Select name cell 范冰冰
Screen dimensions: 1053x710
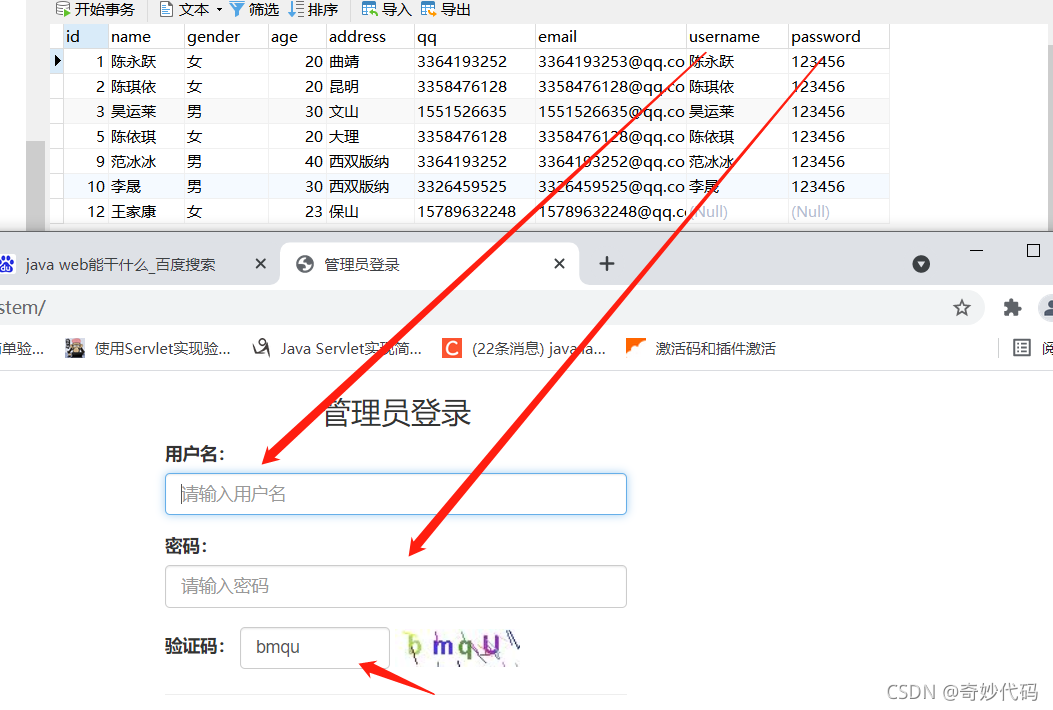(x=146, y=161)
